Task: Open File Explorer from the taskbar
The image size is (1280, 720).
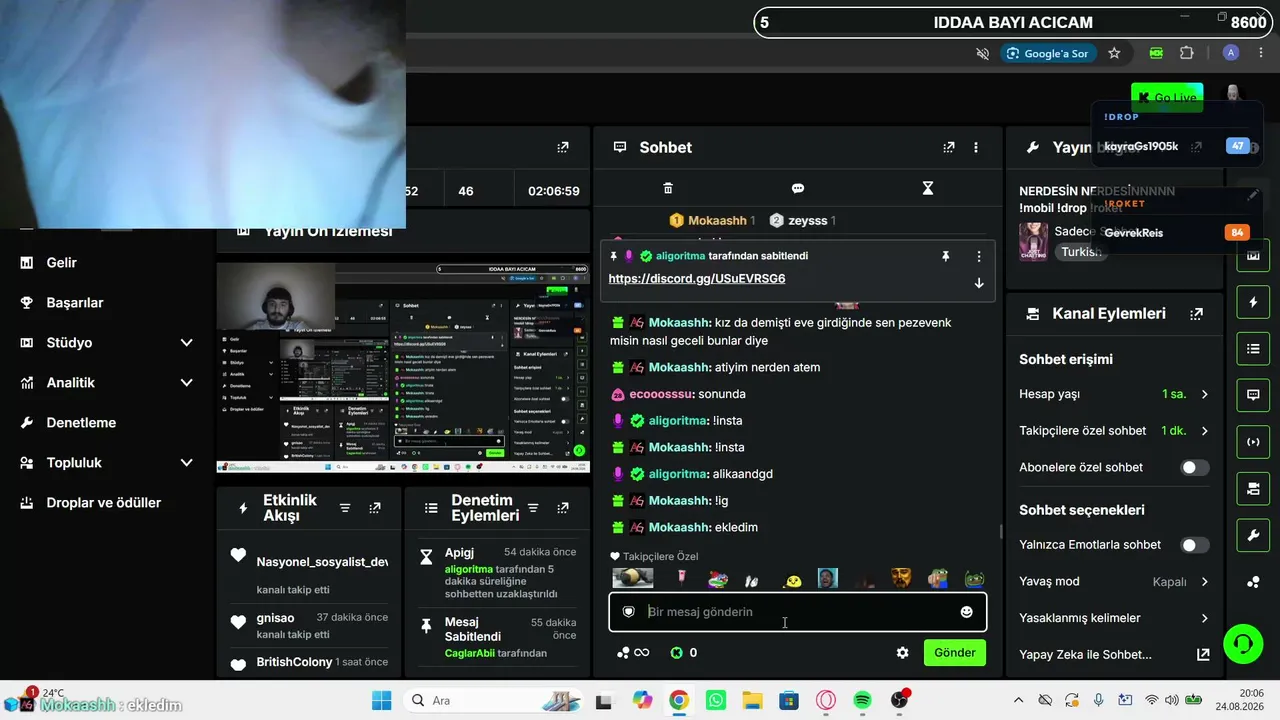Action: pyautogui.click(x=752, y=700)
